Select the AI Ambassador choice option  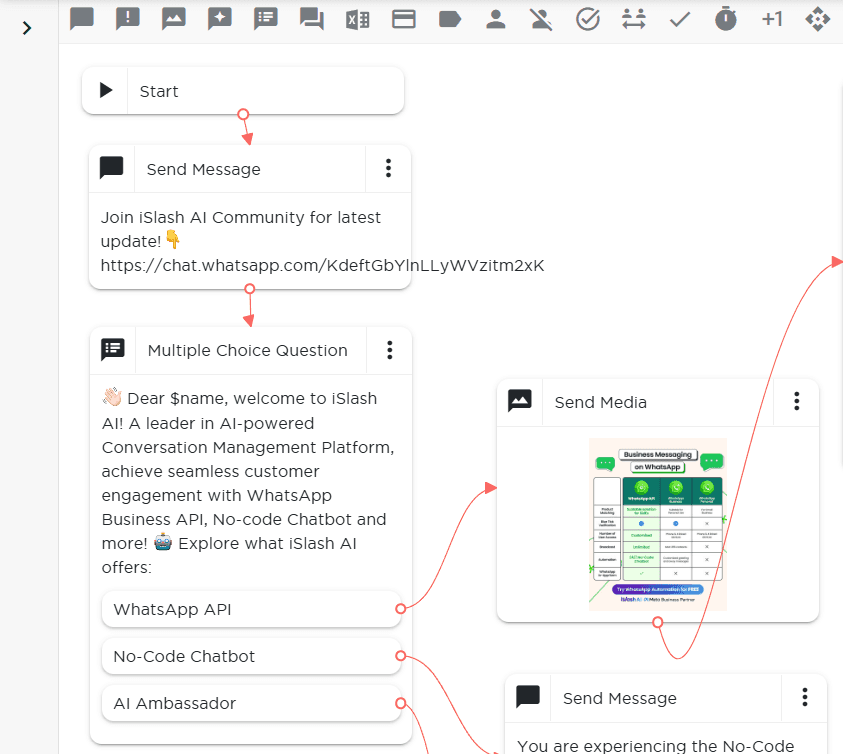251,703
